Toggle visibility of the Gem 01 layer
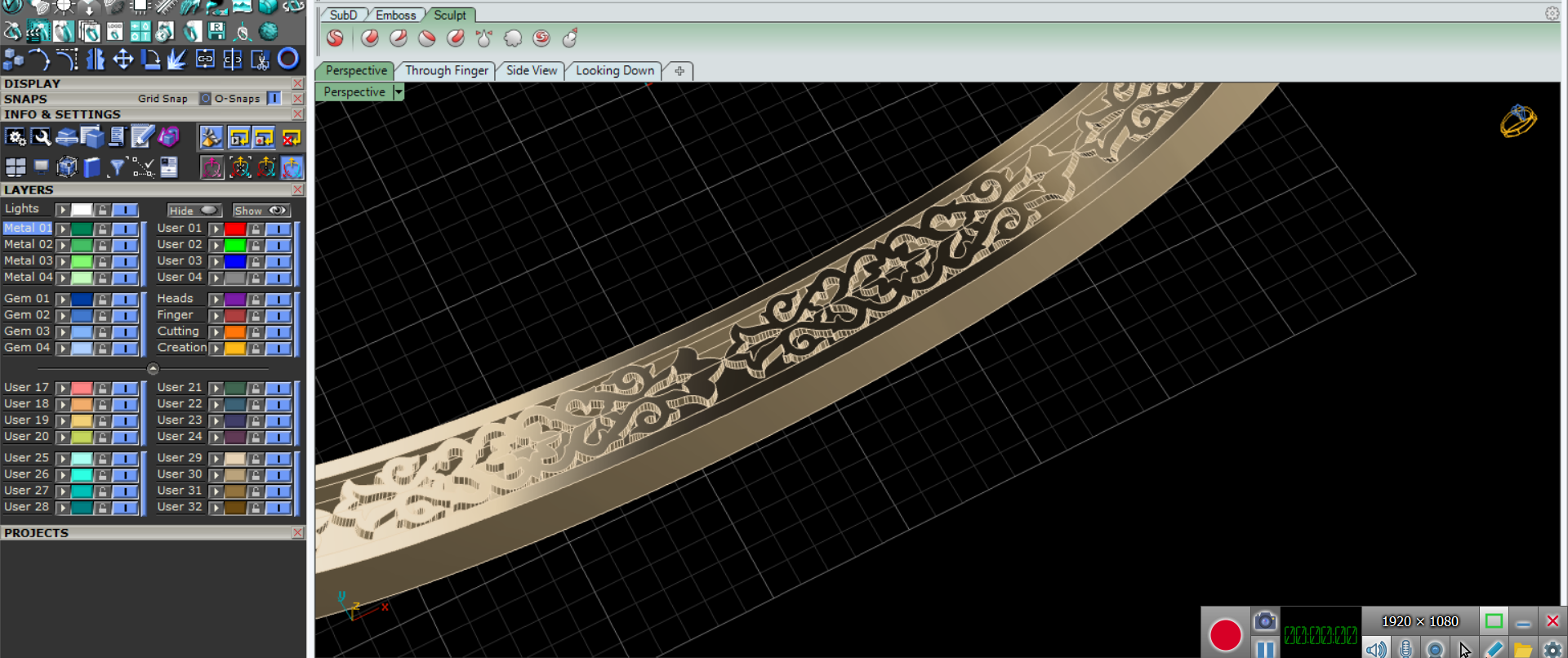1568x658 pixels. pos(125,300)
